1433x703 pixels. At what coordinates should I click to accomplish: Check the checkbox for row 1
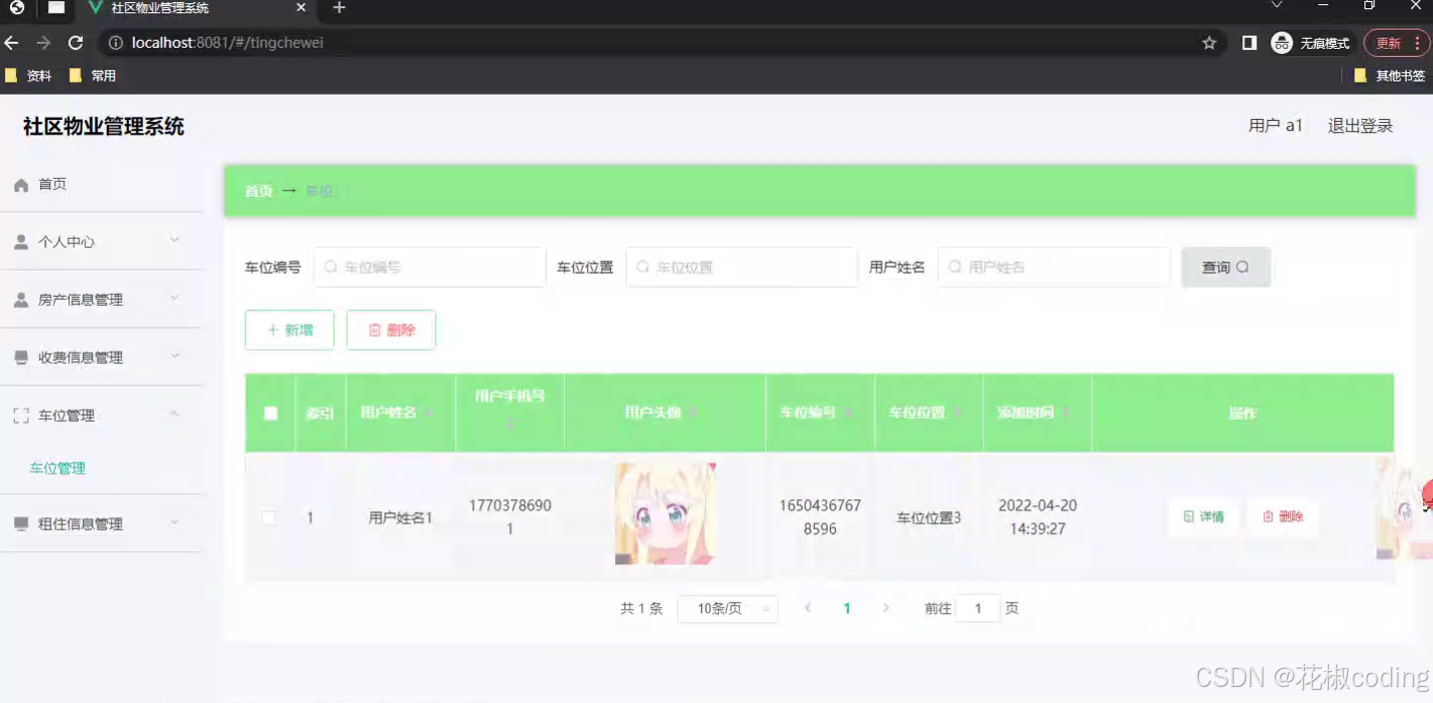(x=268, y=517)
